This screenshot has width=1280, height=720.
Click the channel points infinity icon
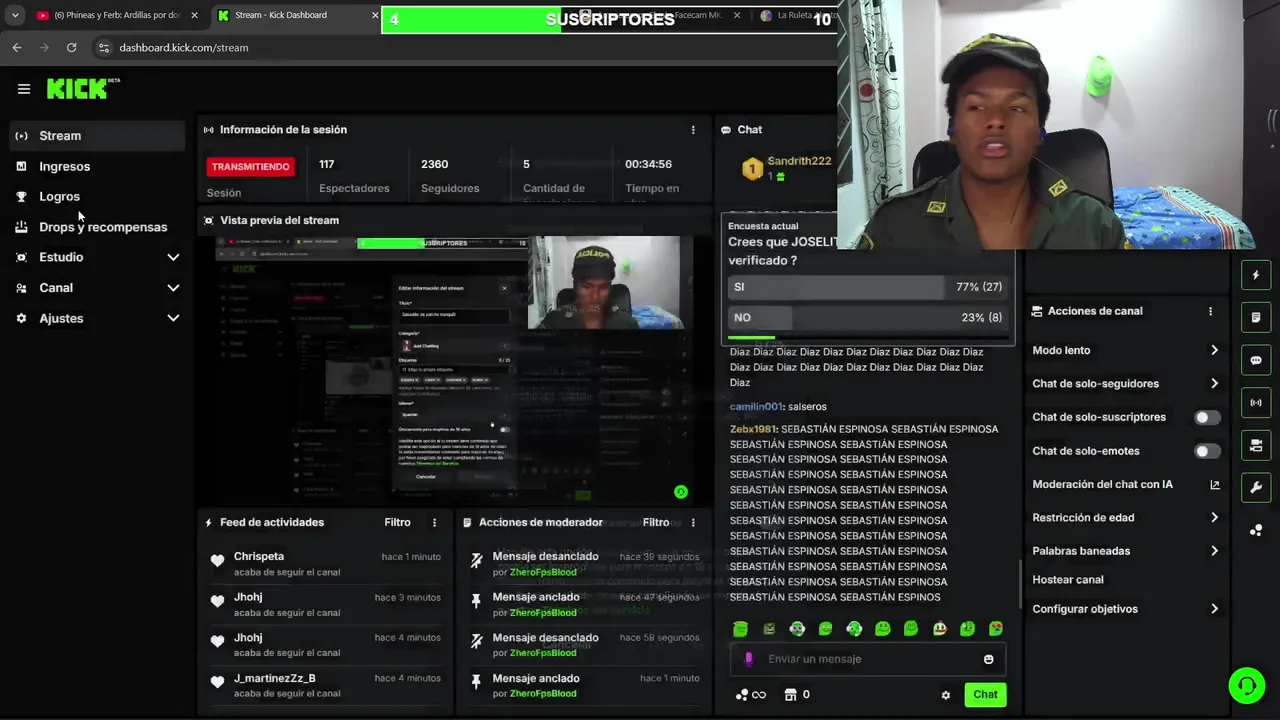(x=750, y=695)
